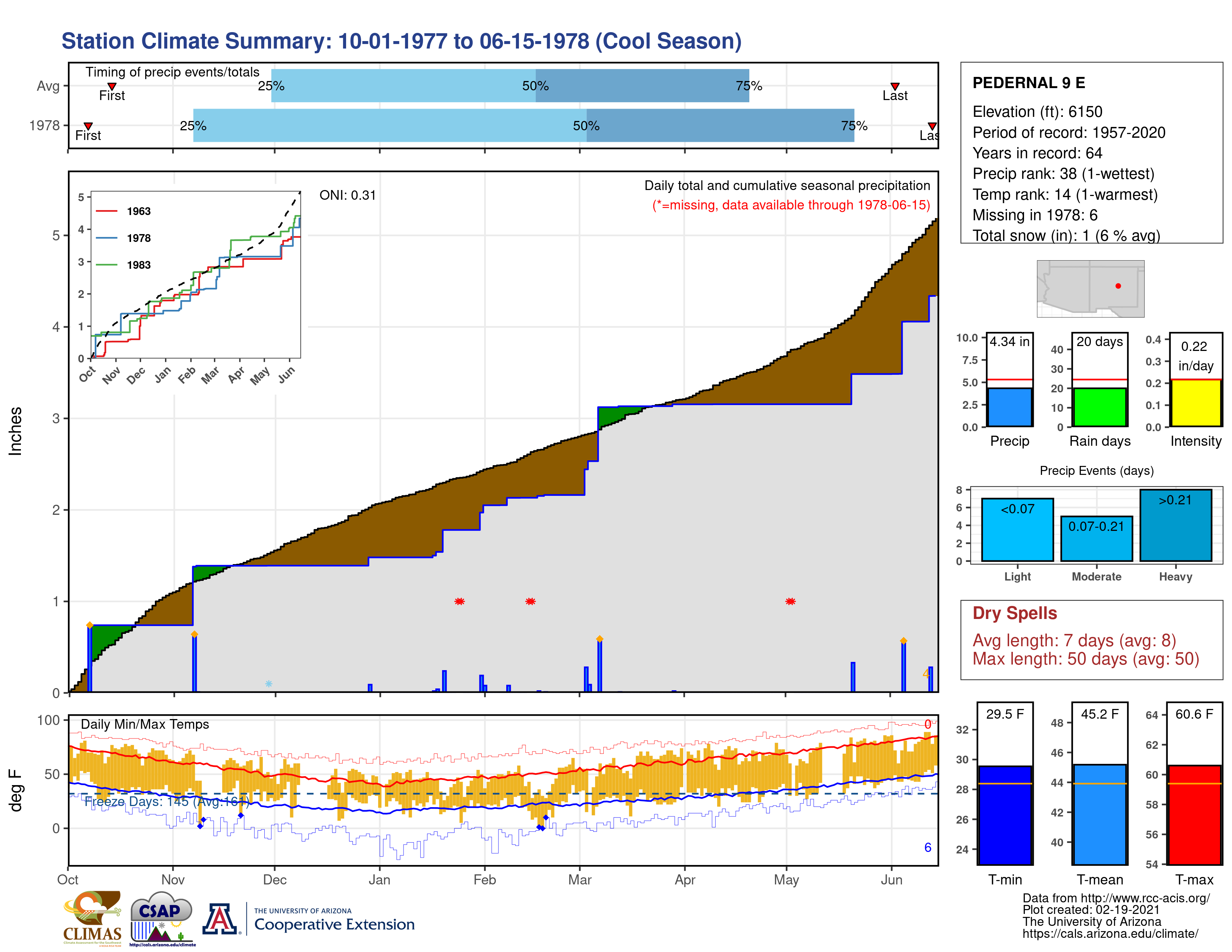Click the red missing-data asterisk in mid February
The image size is (1232, 952).
tap(530, 601)
